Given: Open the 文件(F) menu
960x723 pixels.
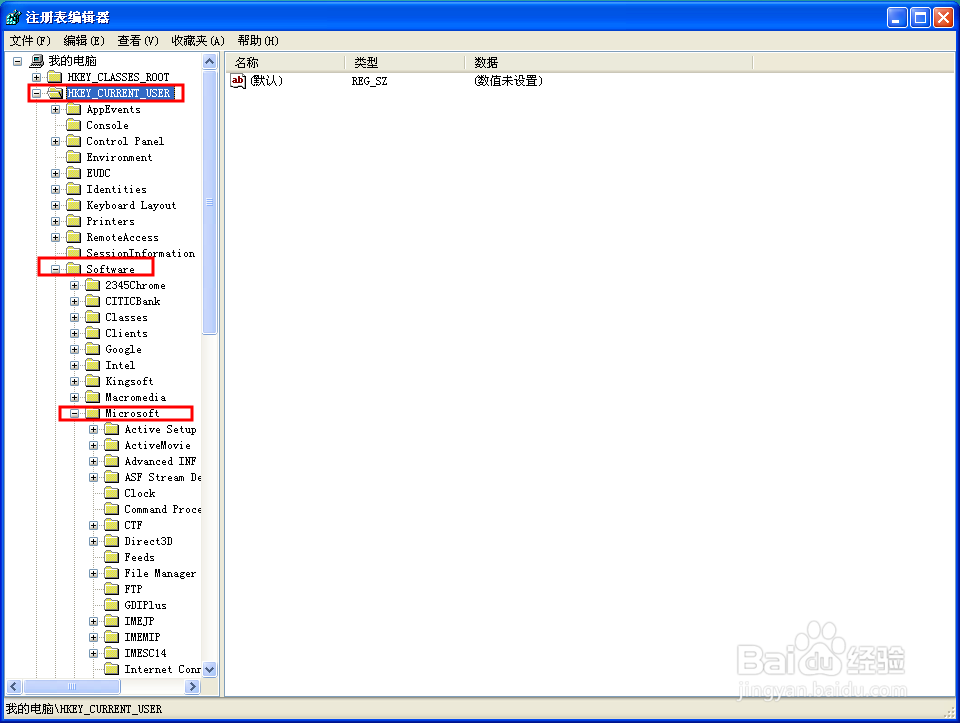Looking at the screenshot, I should (x=30, y=41).
